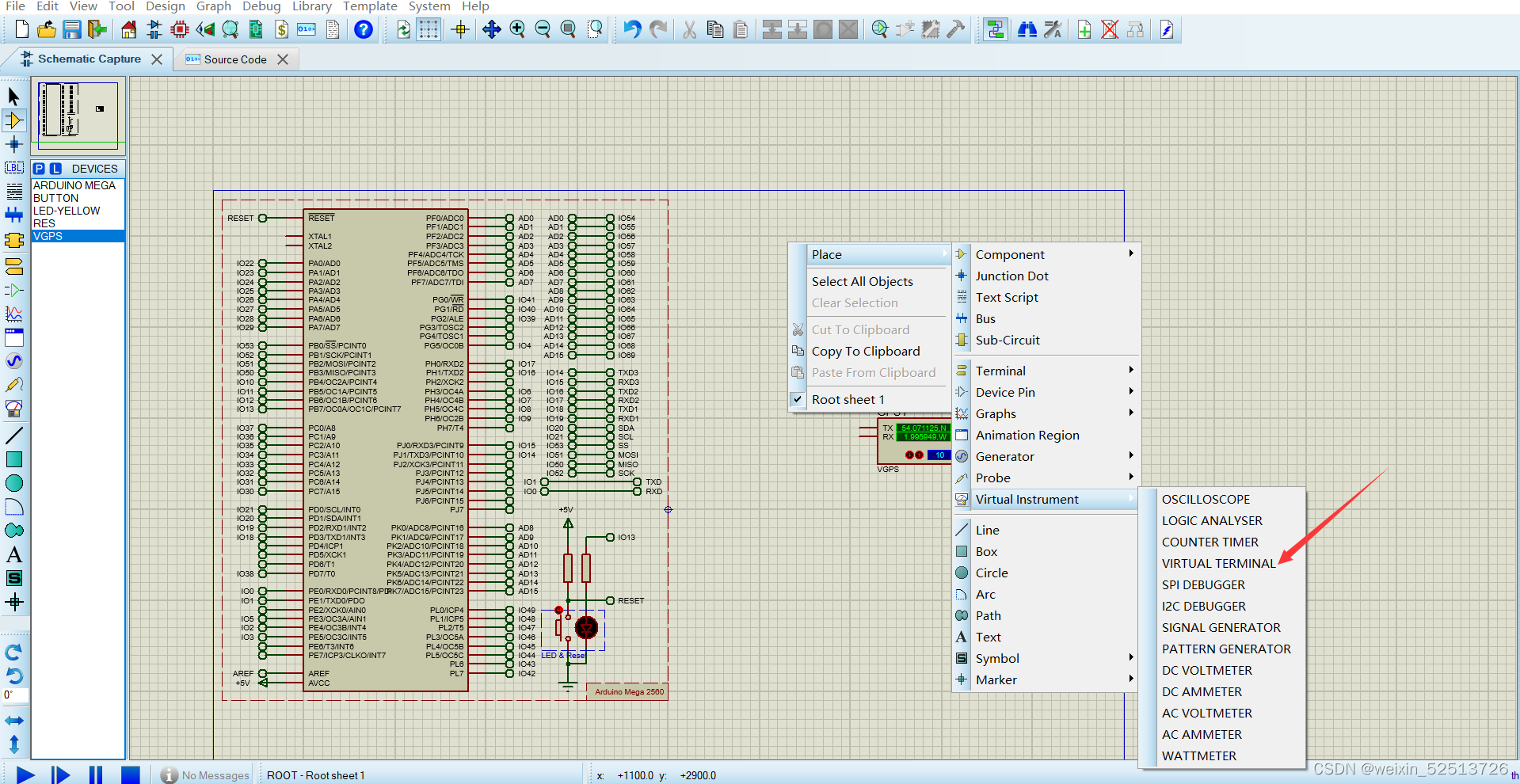Viewport: 1520px width, 784px height.
Task: Click the Zoom In magnifier icon
Action: (x=517, y=30)
